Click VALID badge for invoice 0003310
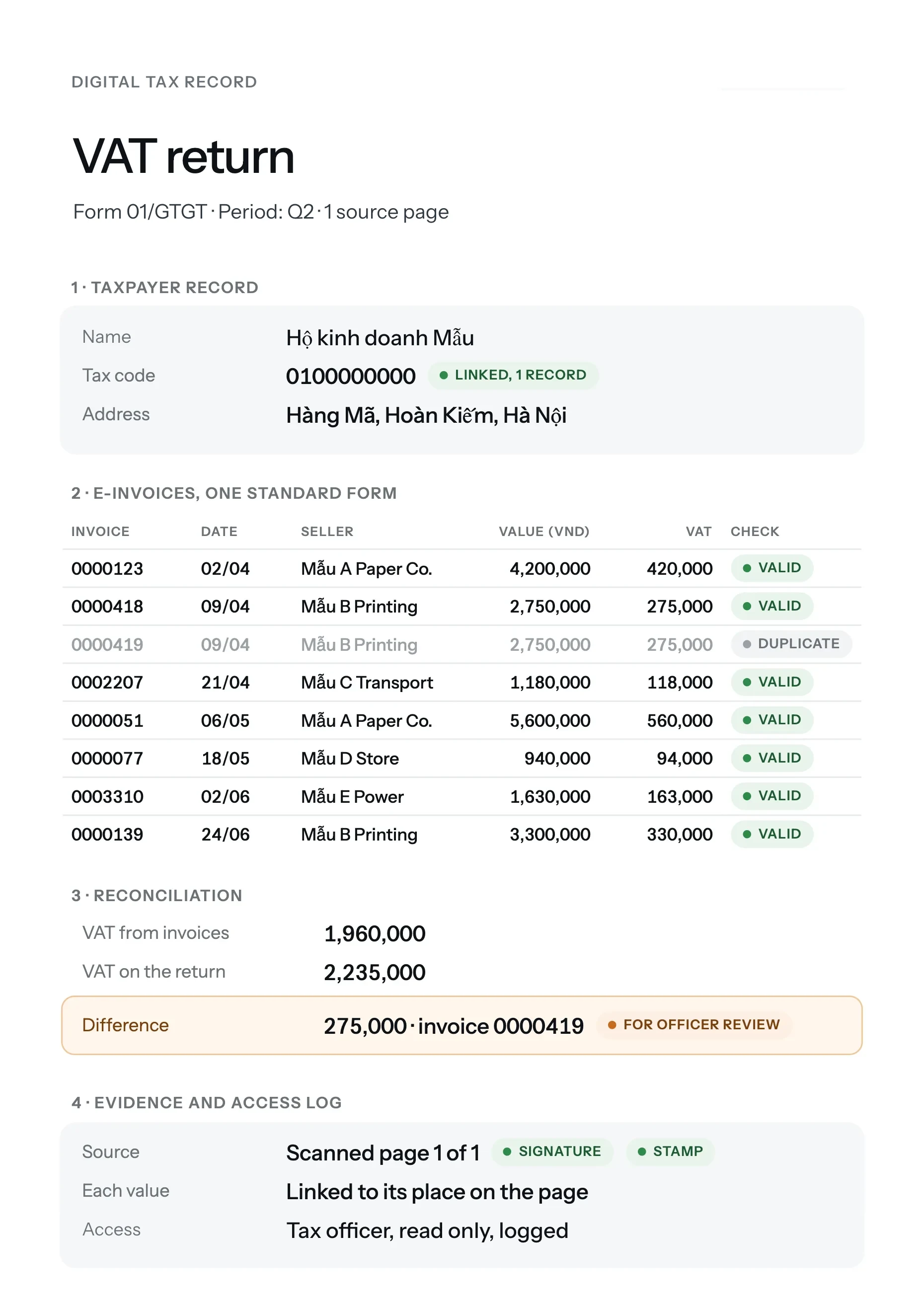 pos(772,796)
